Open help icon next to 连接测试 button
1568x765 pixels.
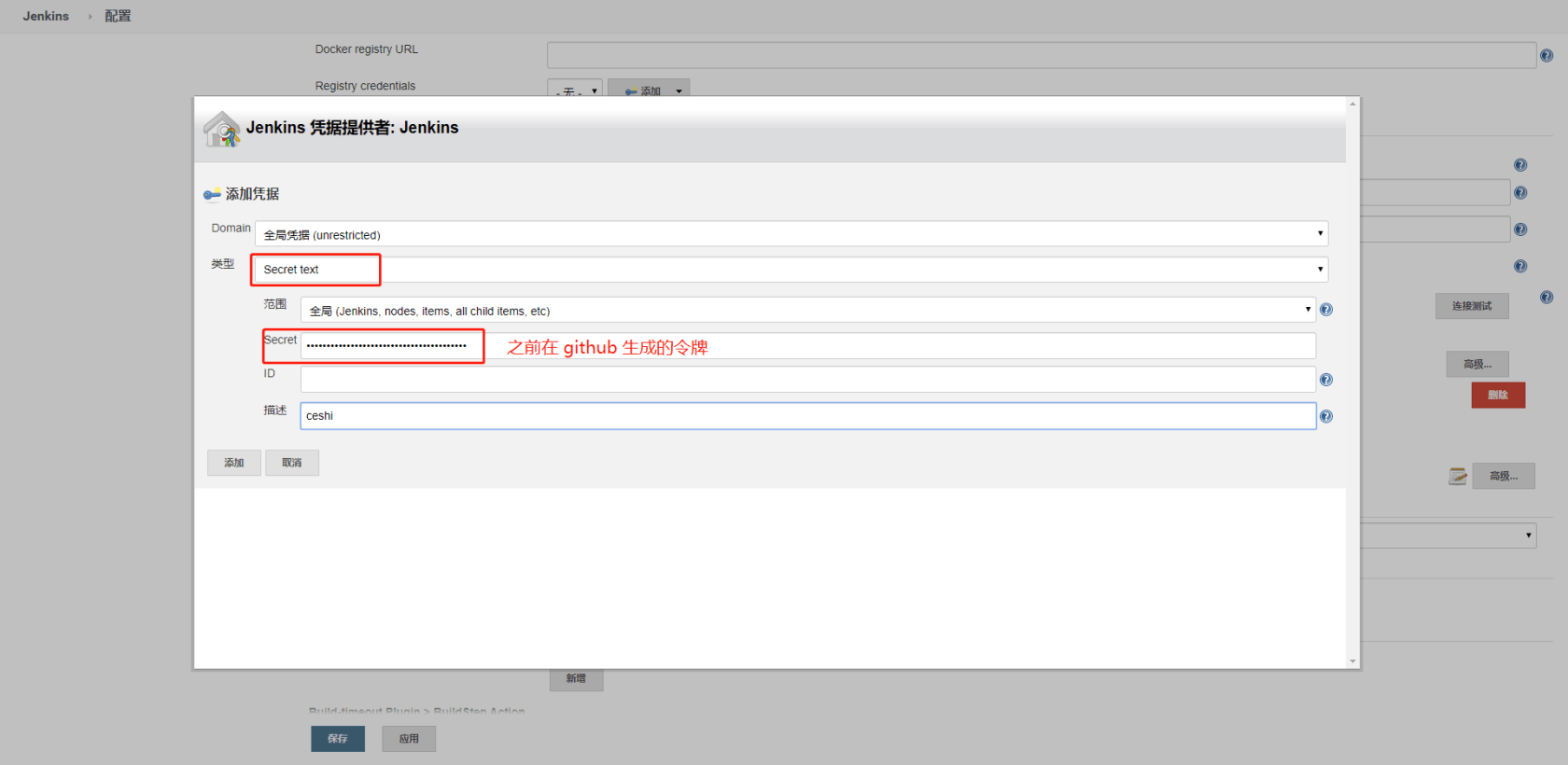[x=1547, y=298]
